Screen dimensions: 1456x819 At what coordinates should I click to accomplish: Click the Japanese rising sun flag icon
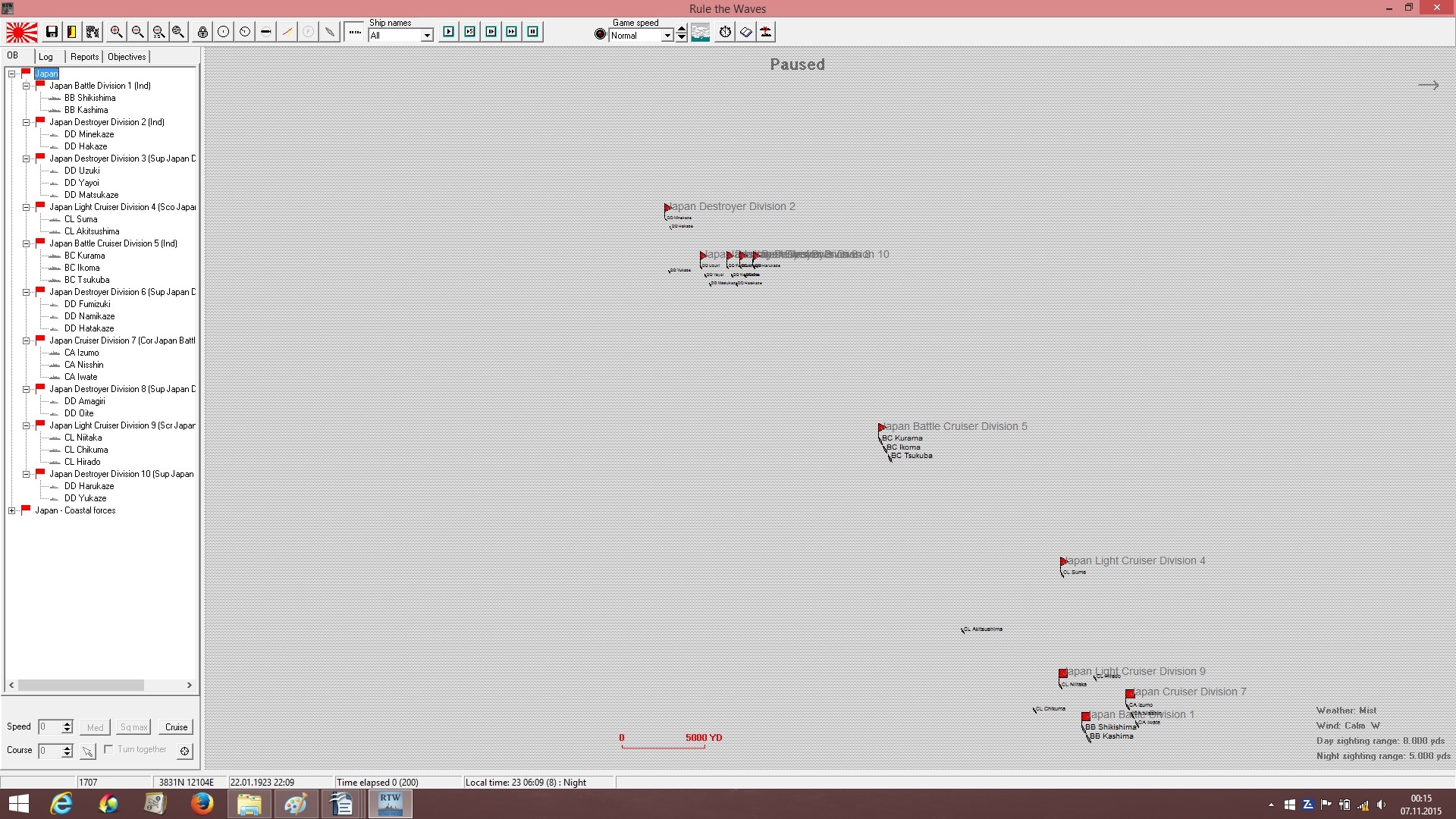click(x=22, y=32)
